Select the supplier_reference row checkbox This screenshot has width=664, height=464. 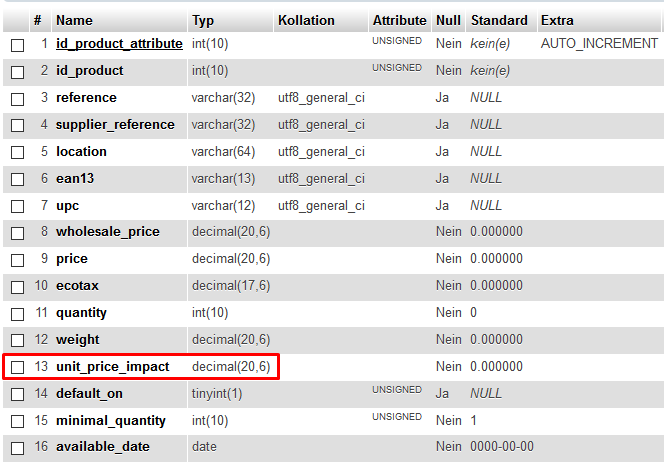tap(17, 125)
